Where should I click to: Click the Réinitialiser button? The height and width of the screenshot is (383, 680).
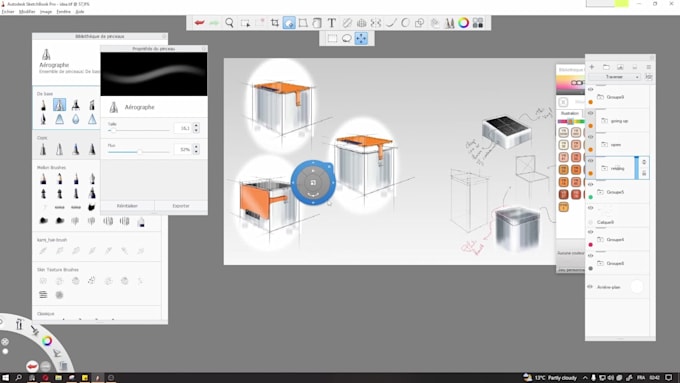point(128,206)
